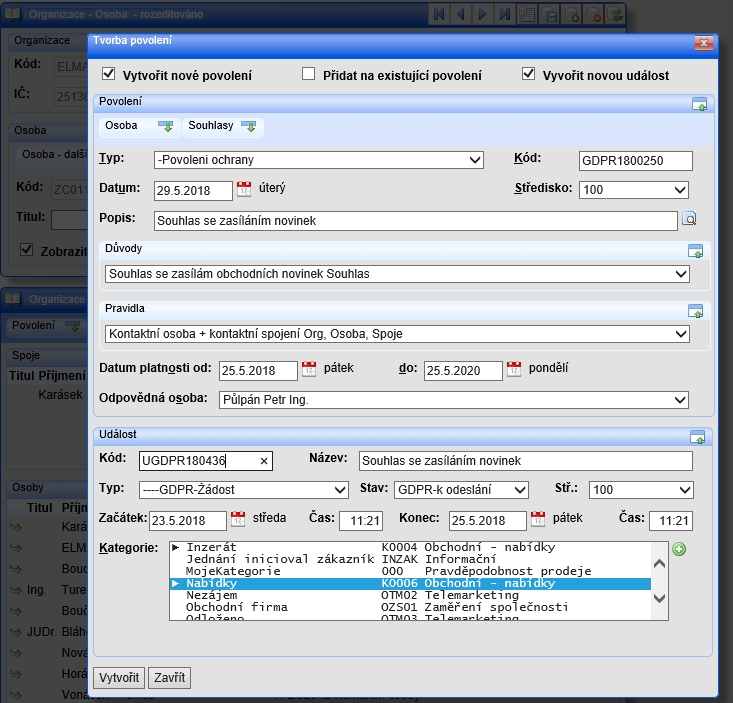
Task: Click the green arrow on Osoba tab
Action: (165, 126)
